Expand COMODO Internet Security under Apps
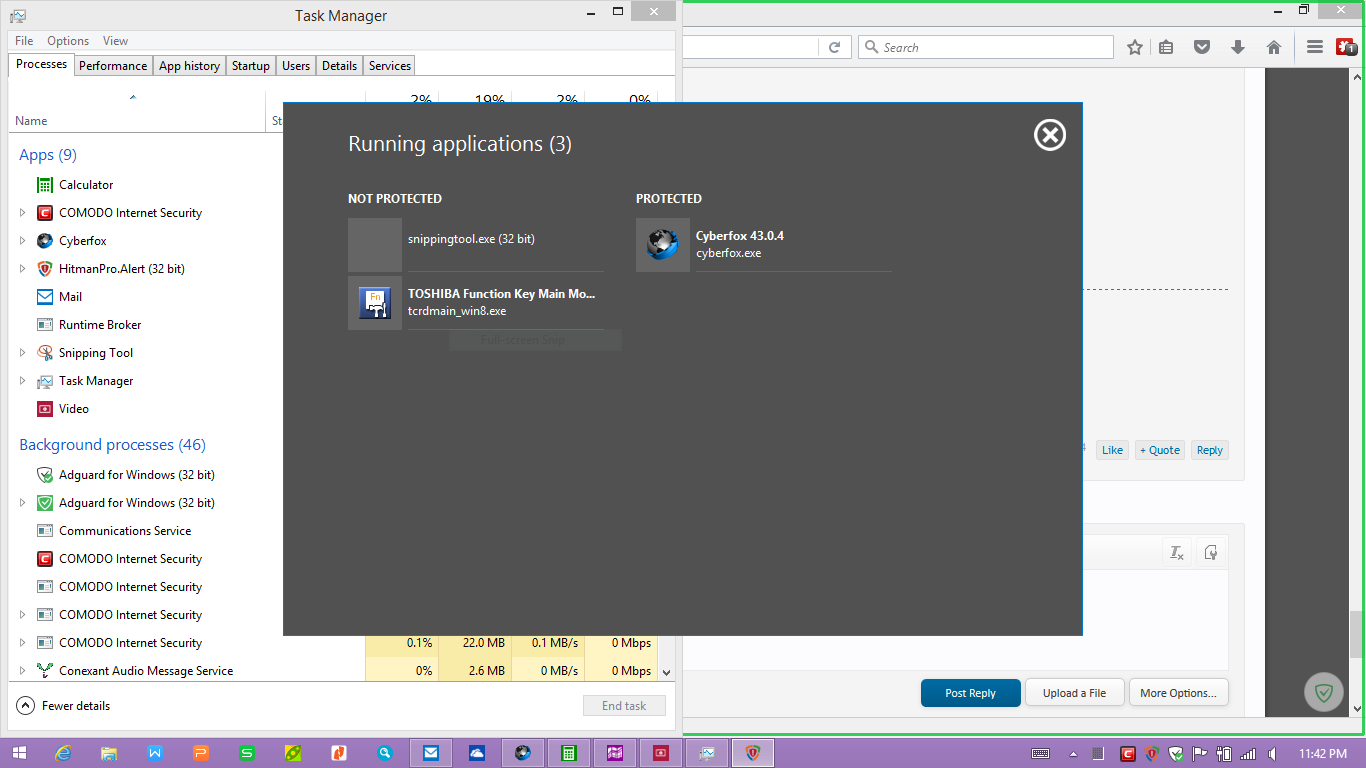Viewport: 1366px width, 768px height. coord(23,213)
